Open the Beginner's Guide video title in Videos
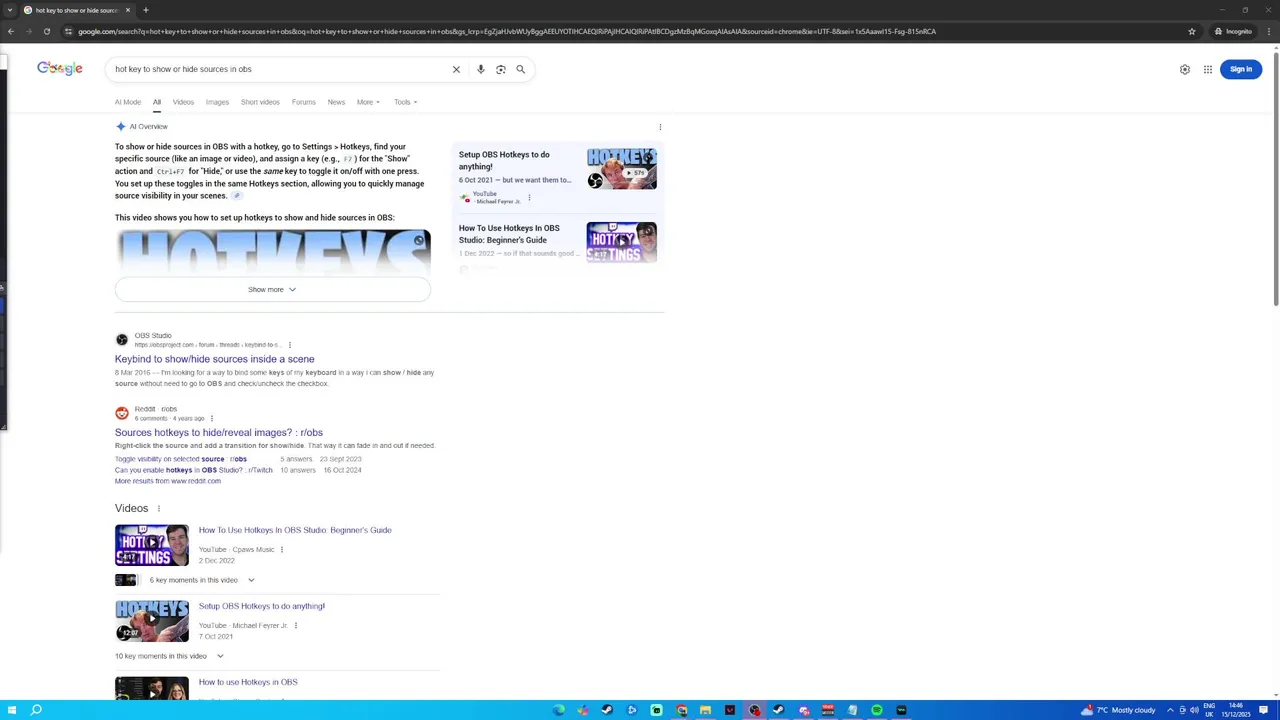The width and height of the screenshot is (1280, 720). point(295,530)
